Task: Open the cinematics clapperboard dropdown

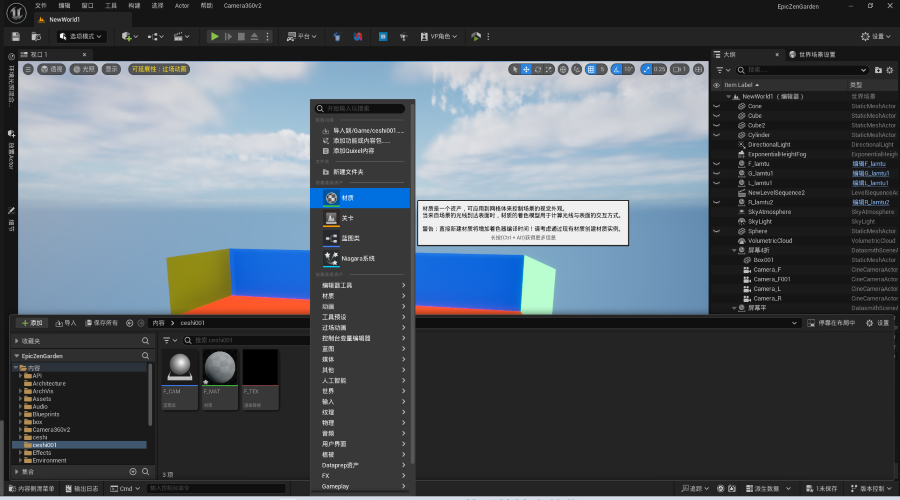Action: [181, 37]
